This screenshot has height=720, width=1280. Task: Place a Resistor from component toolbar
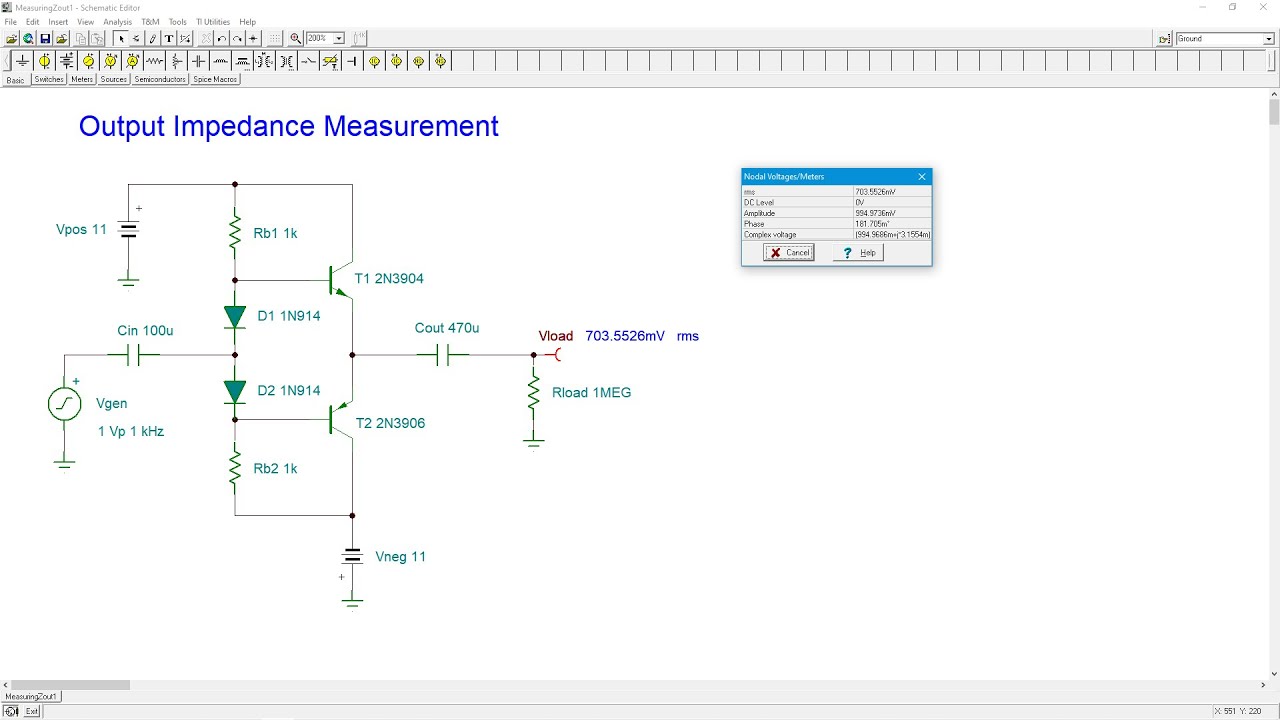point(154,61)
